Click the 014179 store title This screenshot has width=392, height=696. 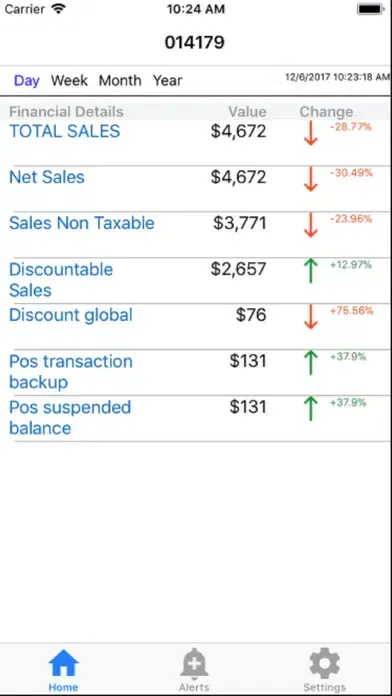194,43
